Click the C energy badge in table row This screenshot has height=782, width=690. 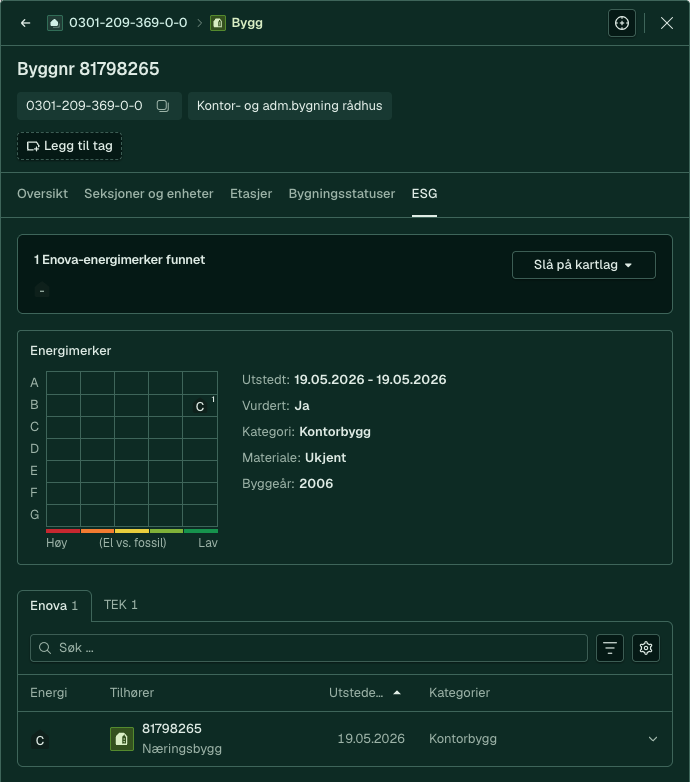pos(40,740)
